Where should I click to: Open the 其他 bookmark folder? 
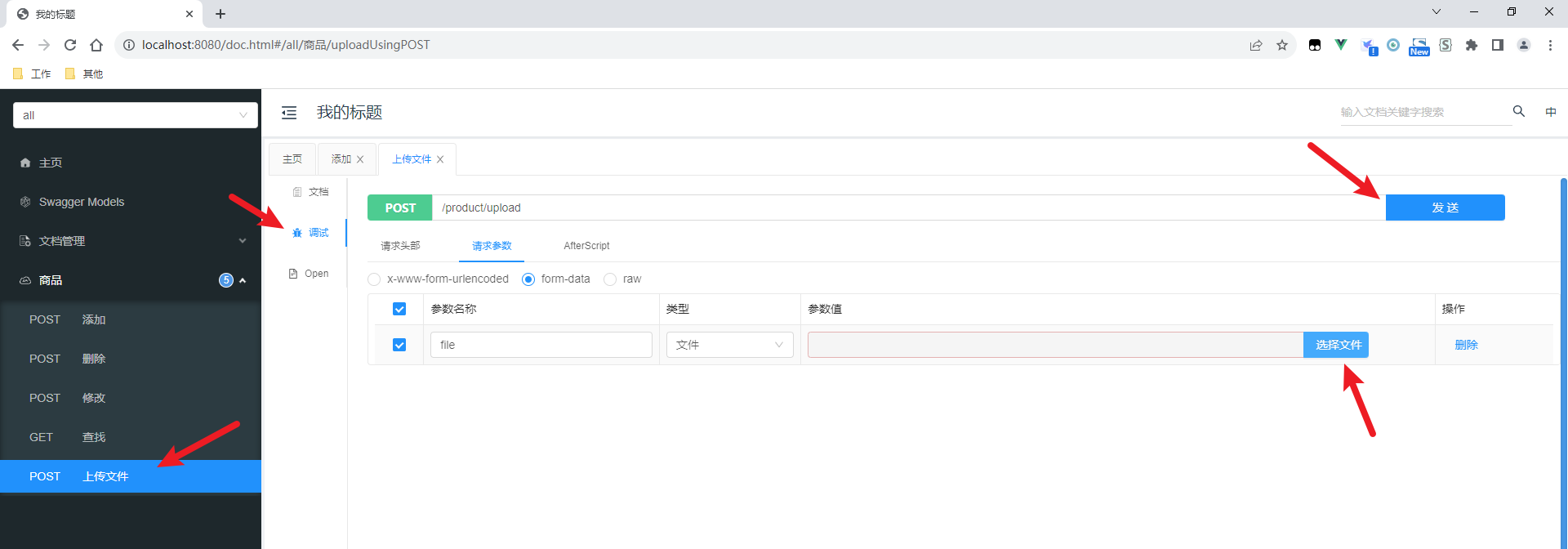coord(84,74)
